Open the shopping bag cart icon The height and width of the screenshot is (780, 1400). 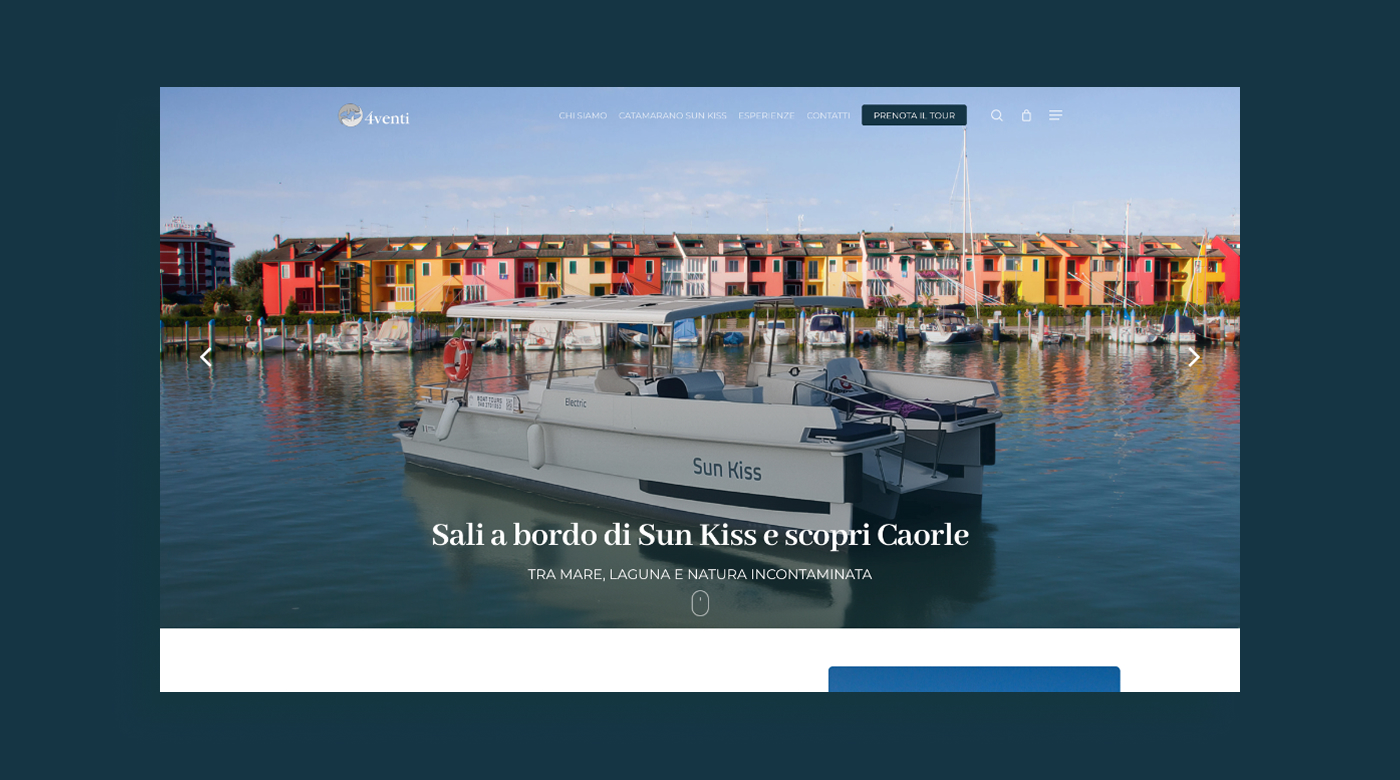(1026, 116)
